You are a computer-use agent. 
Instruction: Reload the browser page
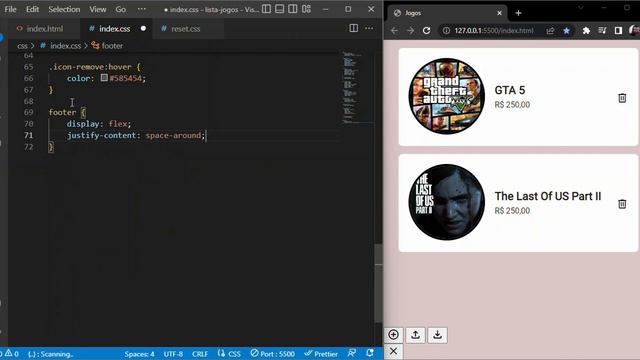pos(427,31)
